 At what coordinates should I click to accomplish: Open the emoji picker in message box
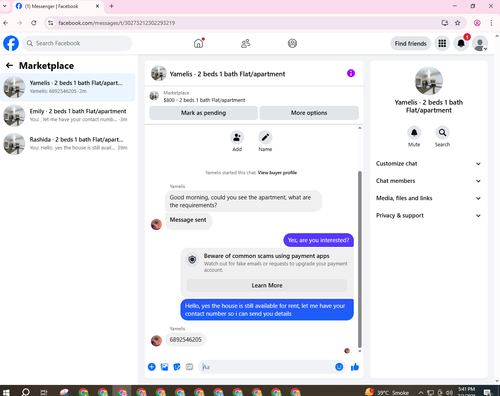click(339, 367)
